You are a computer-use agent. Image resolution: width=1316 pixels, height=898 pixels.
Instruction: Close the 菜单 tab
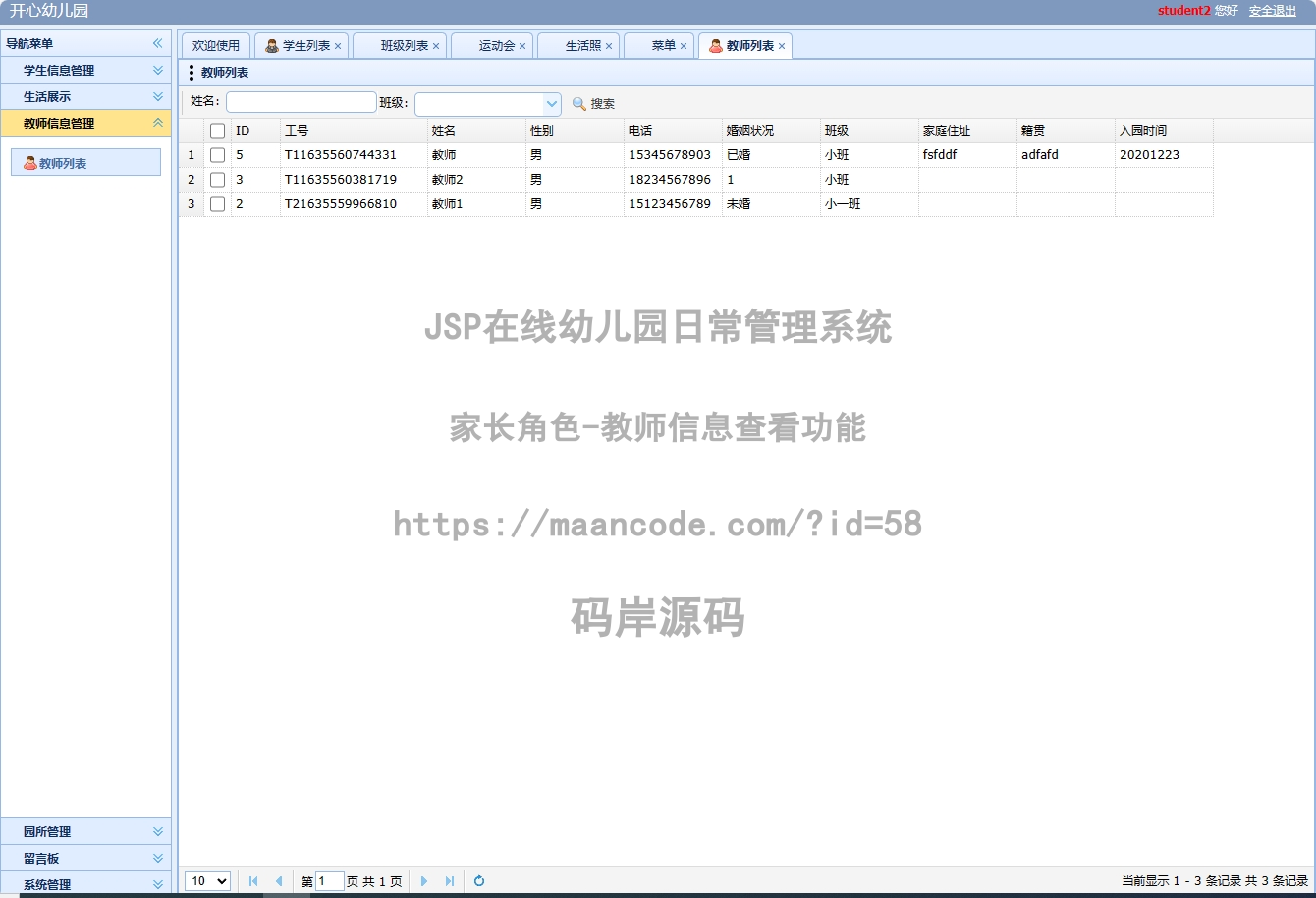pos(684,46)
